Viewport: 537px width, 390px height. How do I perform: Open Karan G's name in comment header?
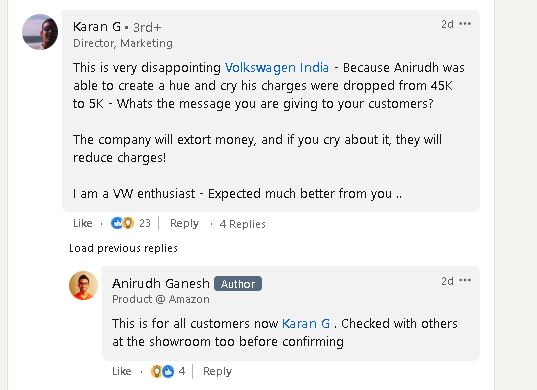coord(97,27)
